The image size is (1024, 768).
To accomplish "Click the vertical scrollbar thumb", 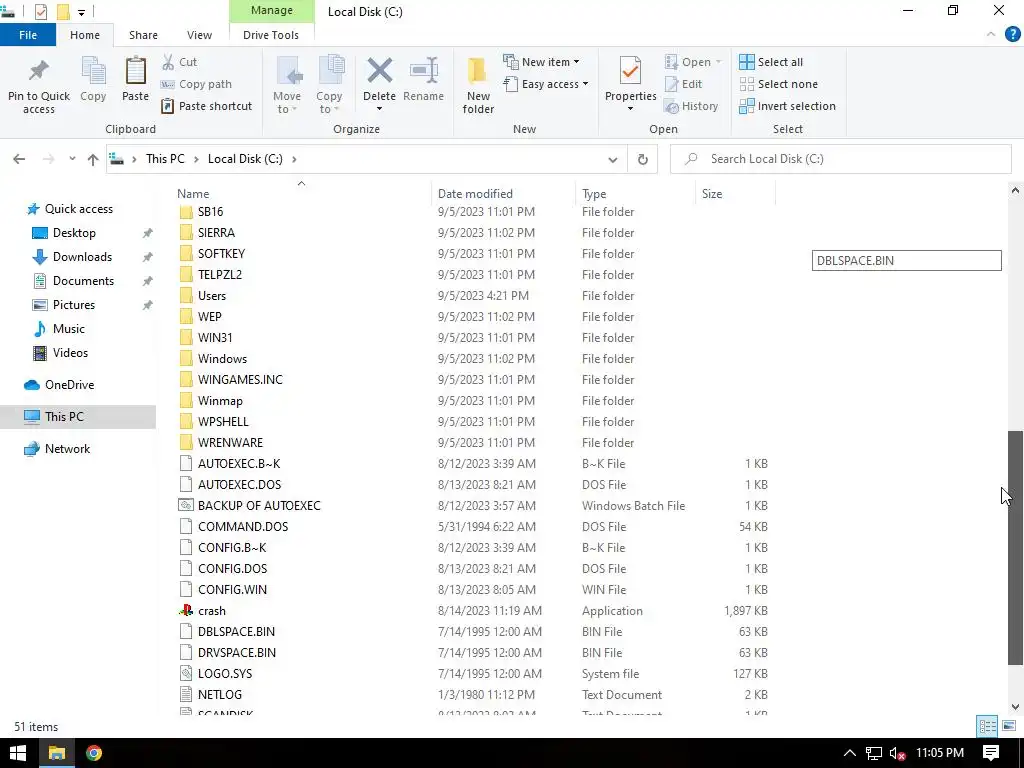I will (x=1015, y=548).
